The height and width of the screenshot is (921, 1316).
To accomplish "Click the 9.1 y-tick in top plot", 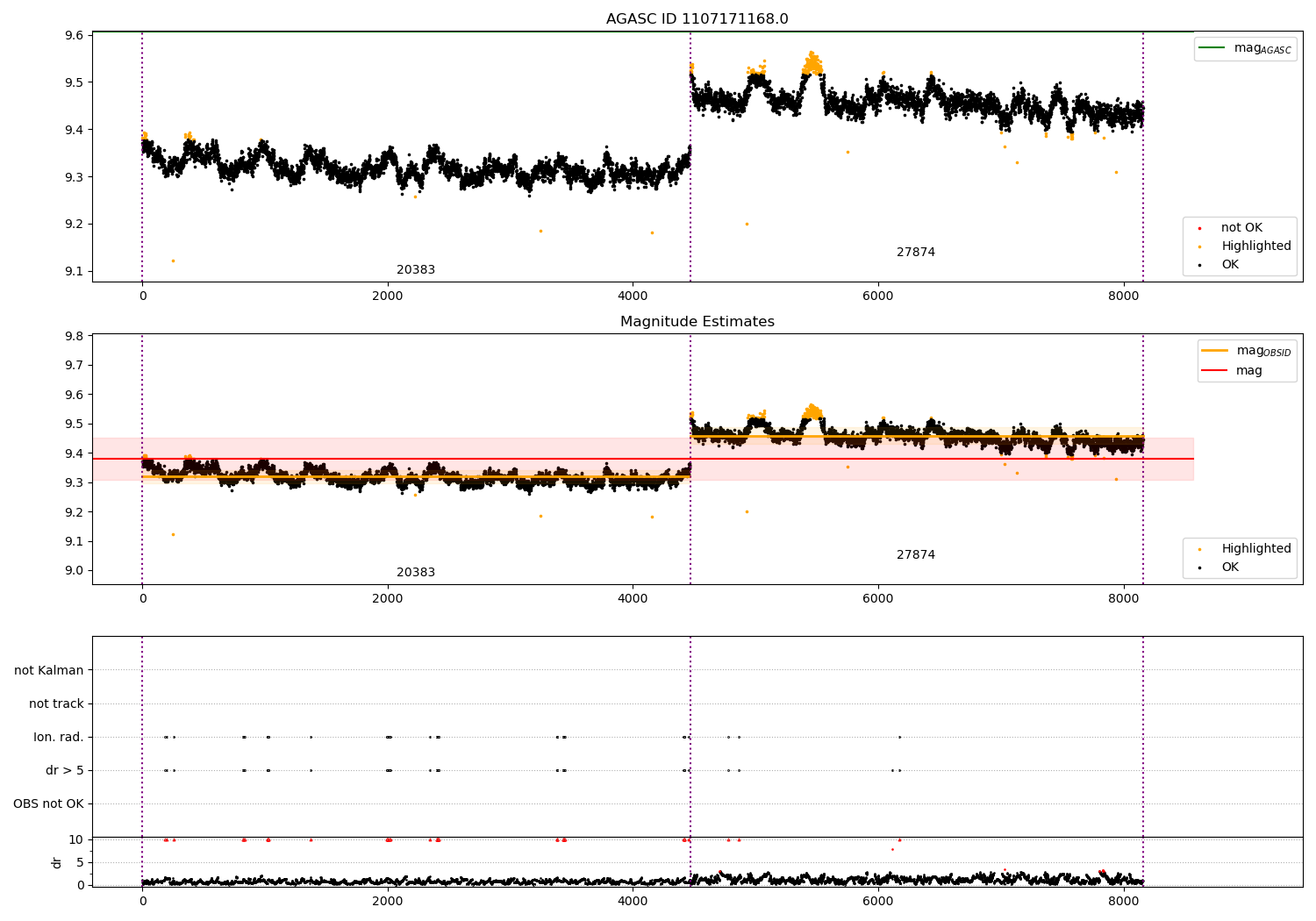I will (x=75, y=271).
